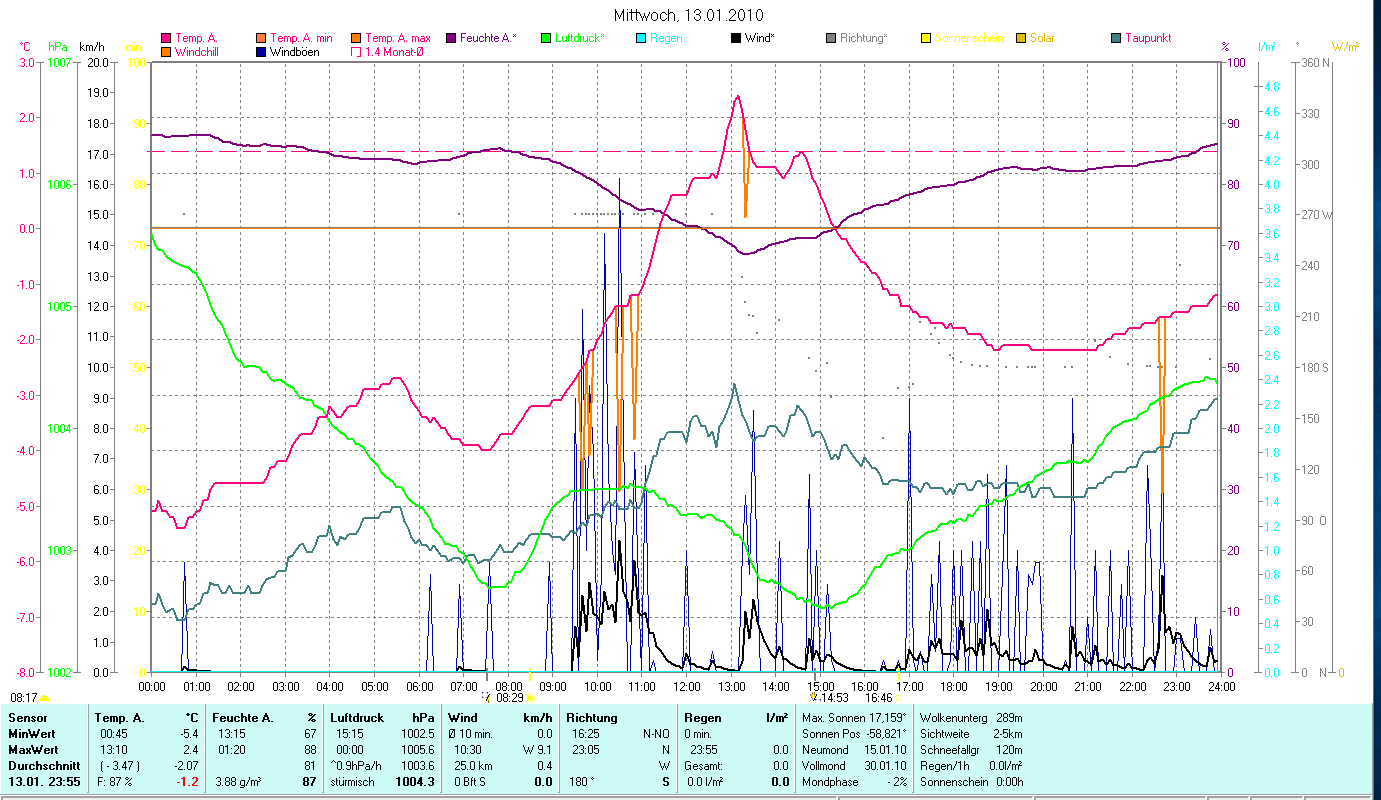The height and width of the screenshot is (800, 1381).
Task: Click the red current temperature -1.2
Action: (186, 782)
